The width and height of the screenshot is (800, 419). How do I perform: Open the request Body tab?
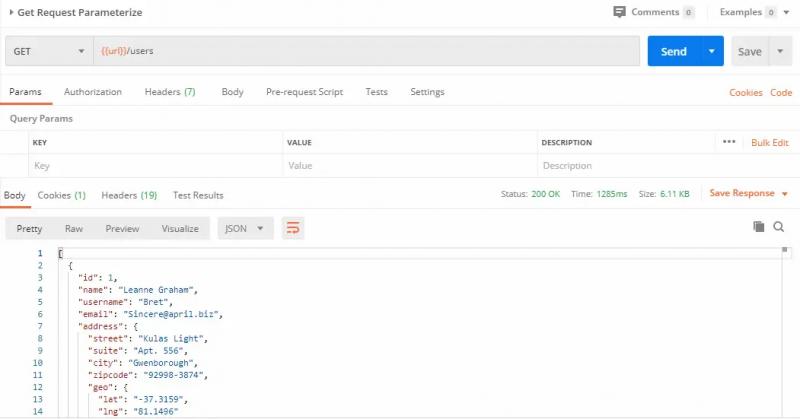pos(232,92)
